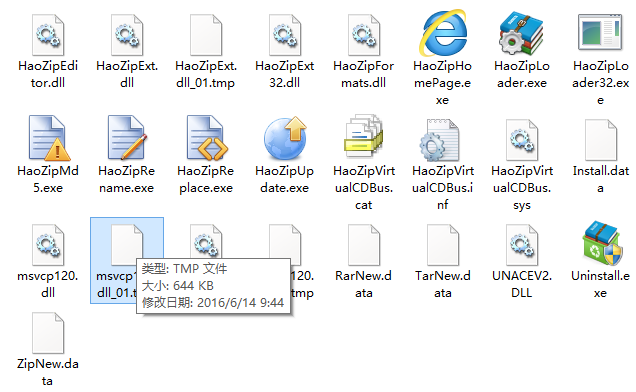
Task: Select the HaoZipUpdate.exe globe arrow icon
Action: [285, 138]
